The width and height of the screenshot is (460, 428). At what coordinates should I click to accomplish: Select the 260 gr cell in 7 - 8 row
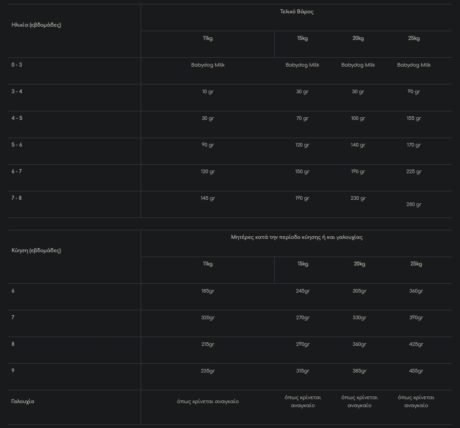tap(414, 204)
